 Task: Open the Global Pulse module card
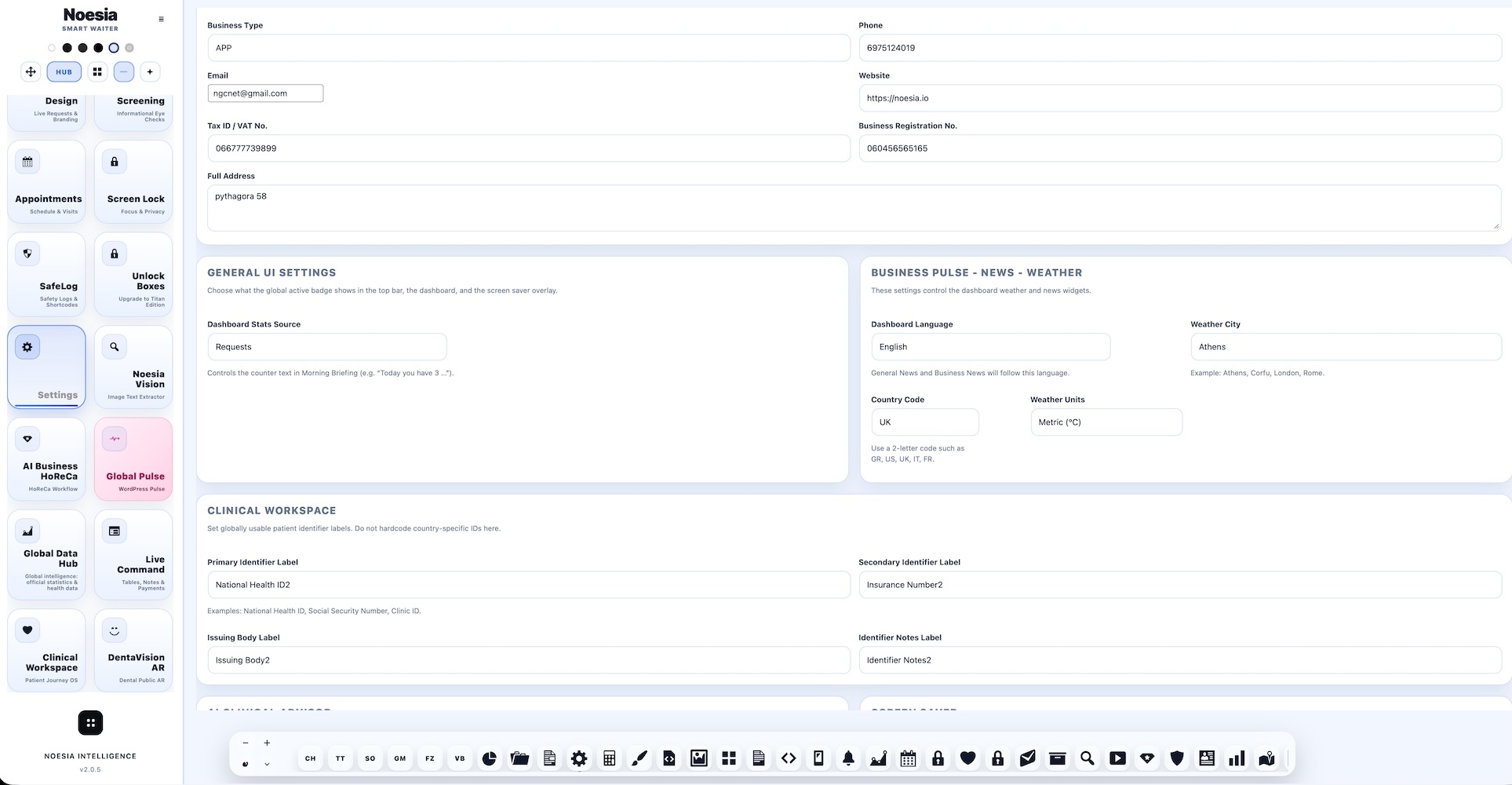(x=133, y=458)
